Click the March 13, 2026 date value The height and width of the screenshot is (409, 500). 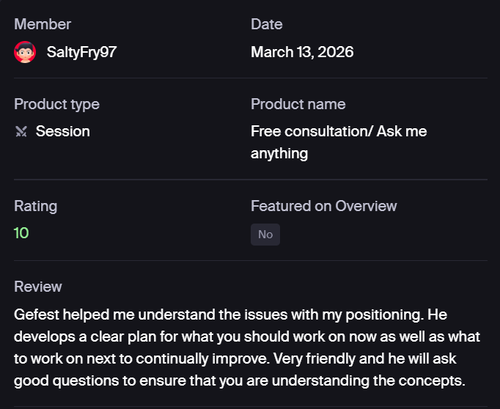point(302,52)
